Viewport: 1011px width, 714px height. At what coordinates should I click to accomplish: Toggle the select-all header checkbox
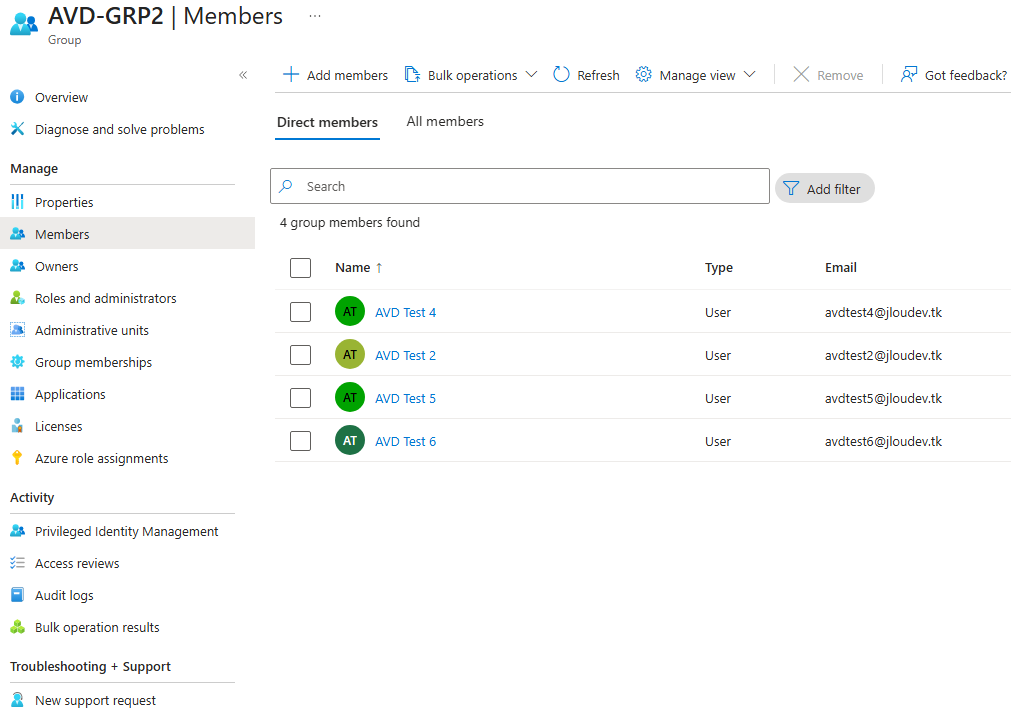pos(300,267)
